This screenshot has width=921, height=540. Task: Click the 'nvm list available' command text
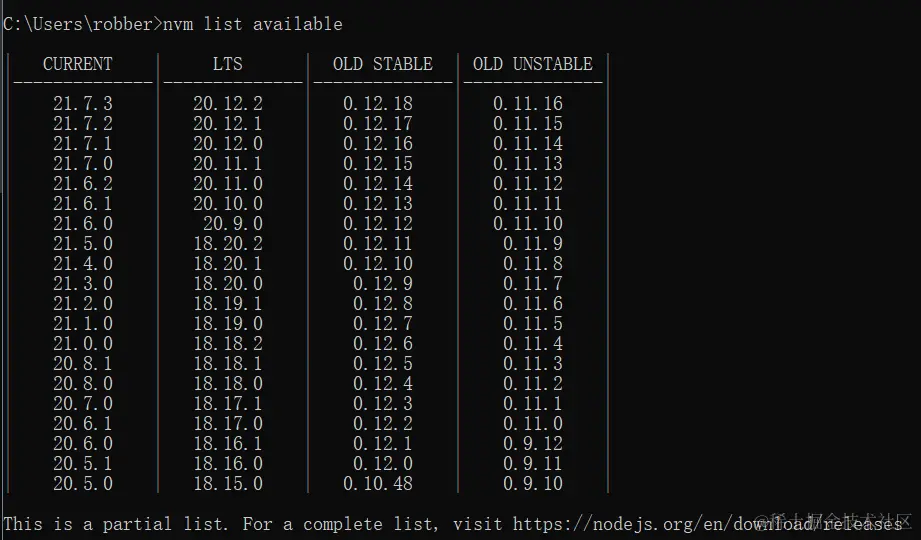[x=253, y=25]
